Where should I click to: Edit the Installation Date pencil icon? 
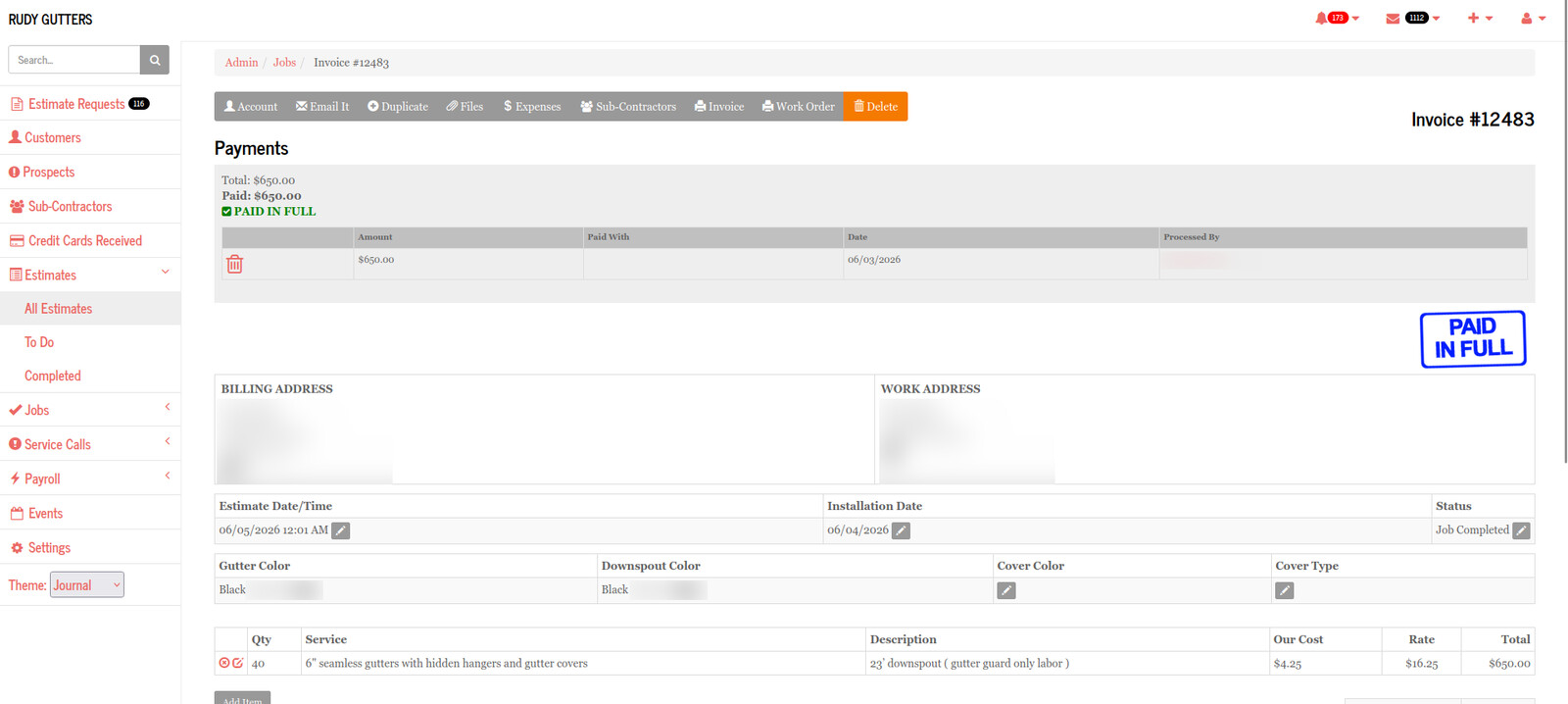pyautogui.click(x=901, y=530)
